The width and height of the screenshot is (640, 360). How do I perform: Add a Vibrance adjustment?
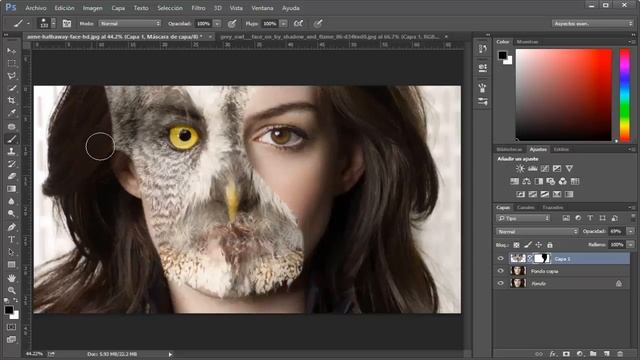click(569, 169)
